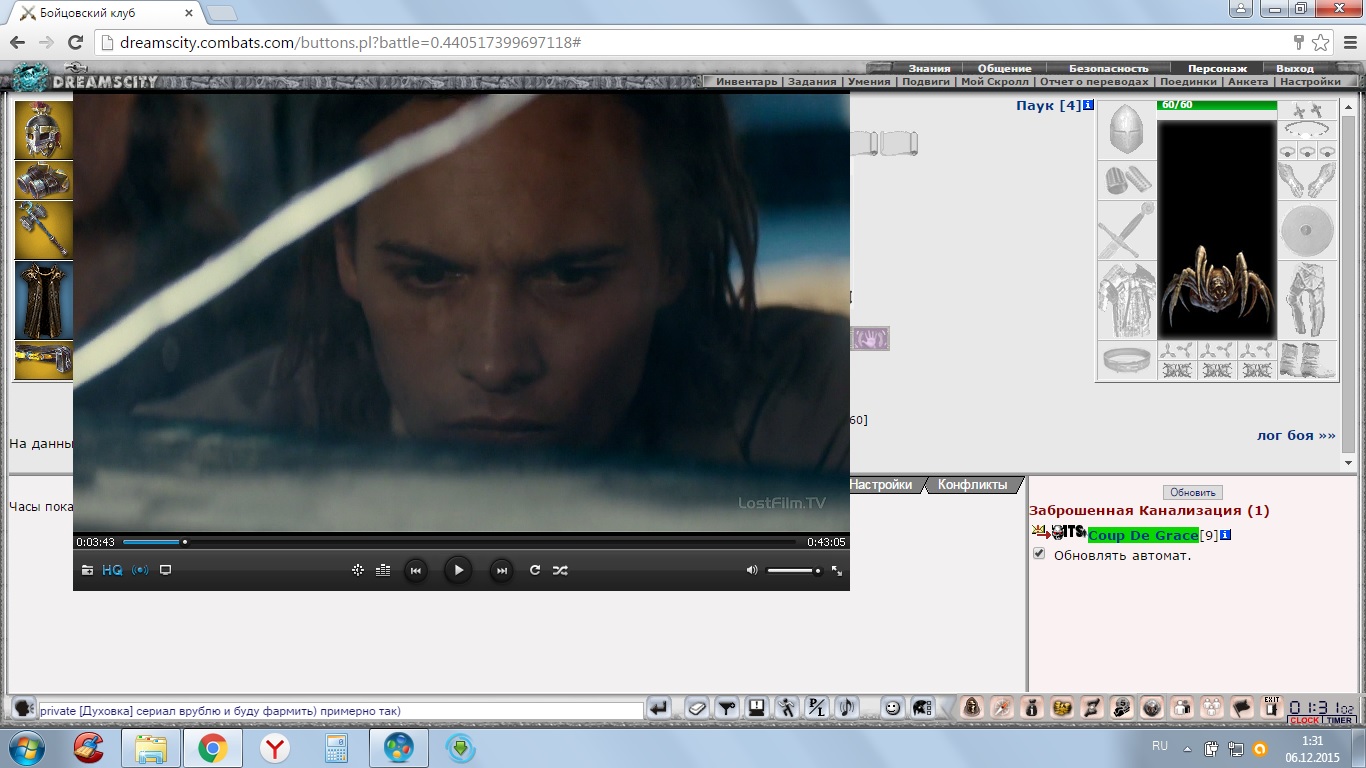Image resolution: width=1366 pixels, height=768 pixels.
Task: Click the monitor display icon in player
Action: 166,570
